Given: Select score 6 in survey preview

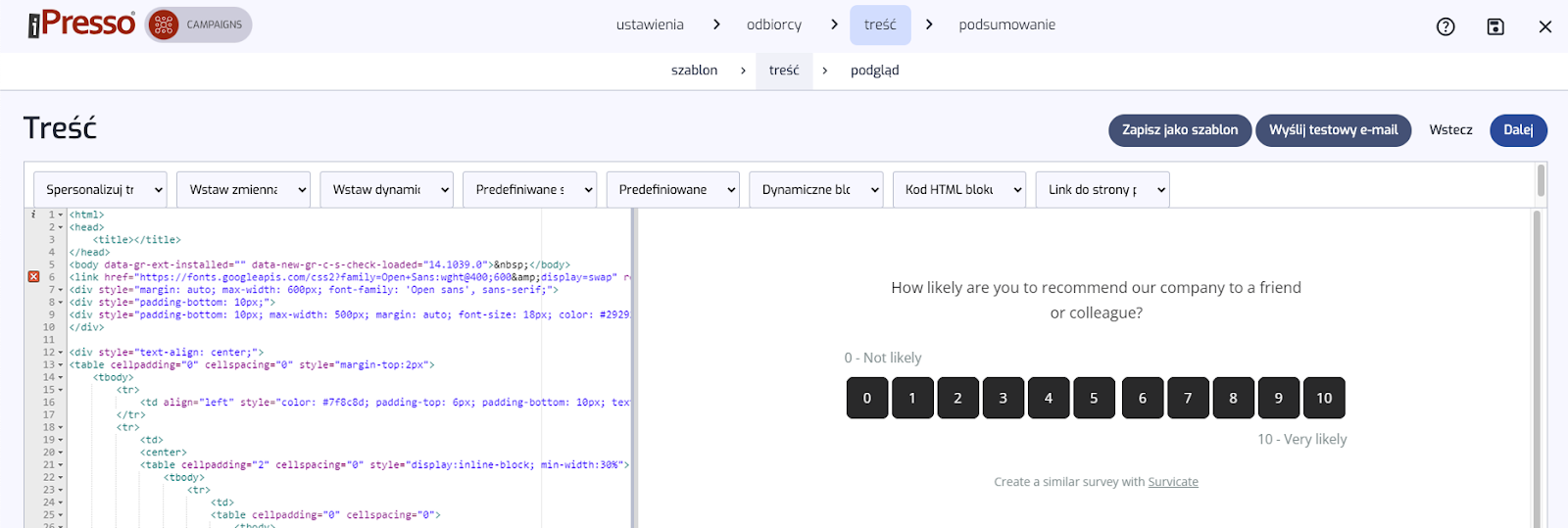Looking at the screenshot, I should pyautogui.click(x=1143, y=398).
